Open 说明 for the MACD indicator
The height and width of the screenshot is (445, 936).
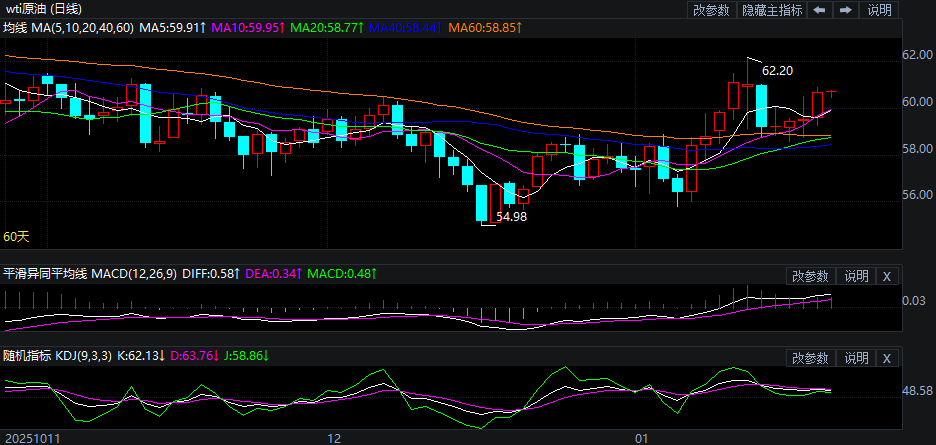click(856, 276)
